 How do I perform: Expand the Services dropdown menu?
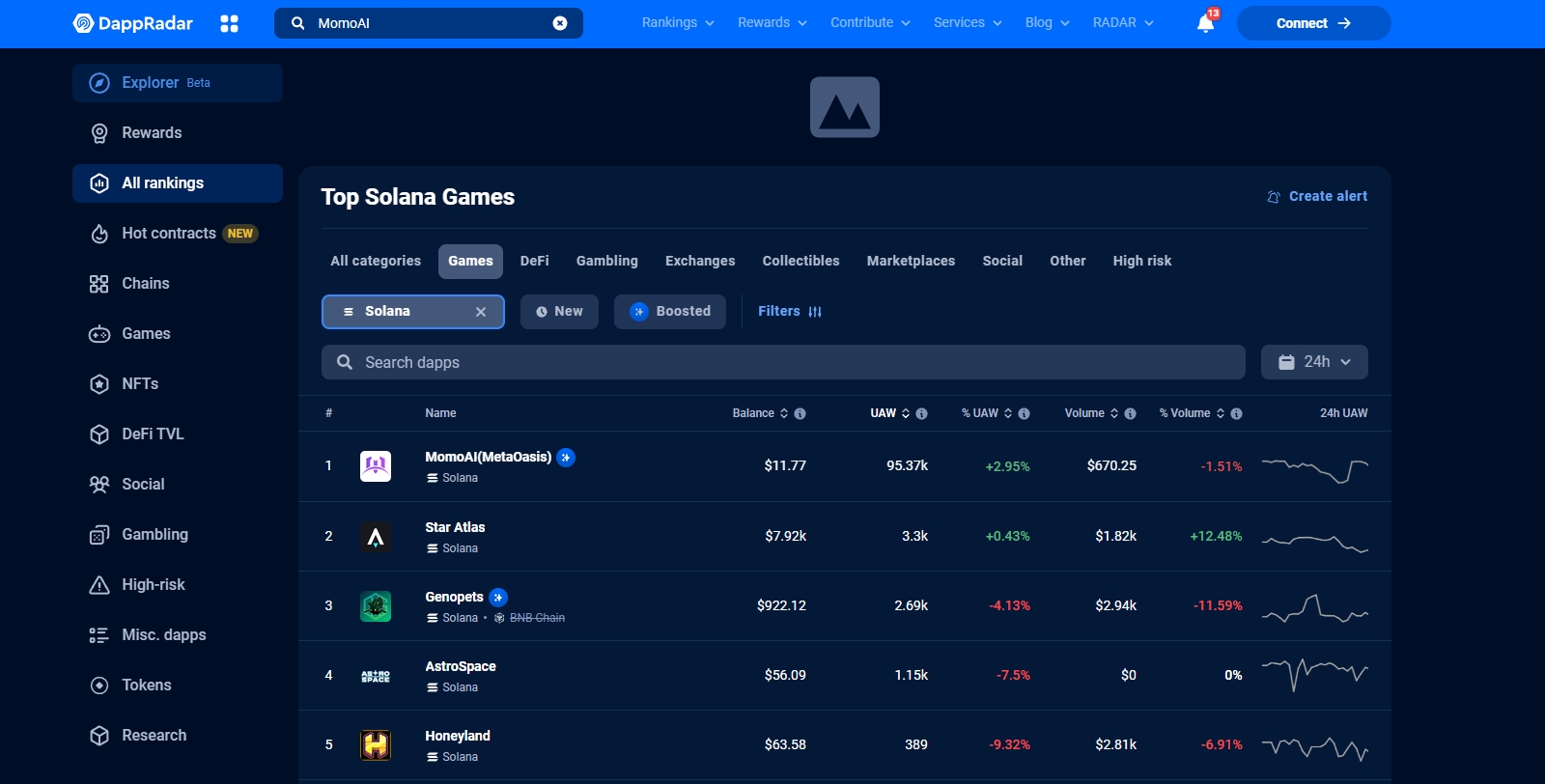968,23
